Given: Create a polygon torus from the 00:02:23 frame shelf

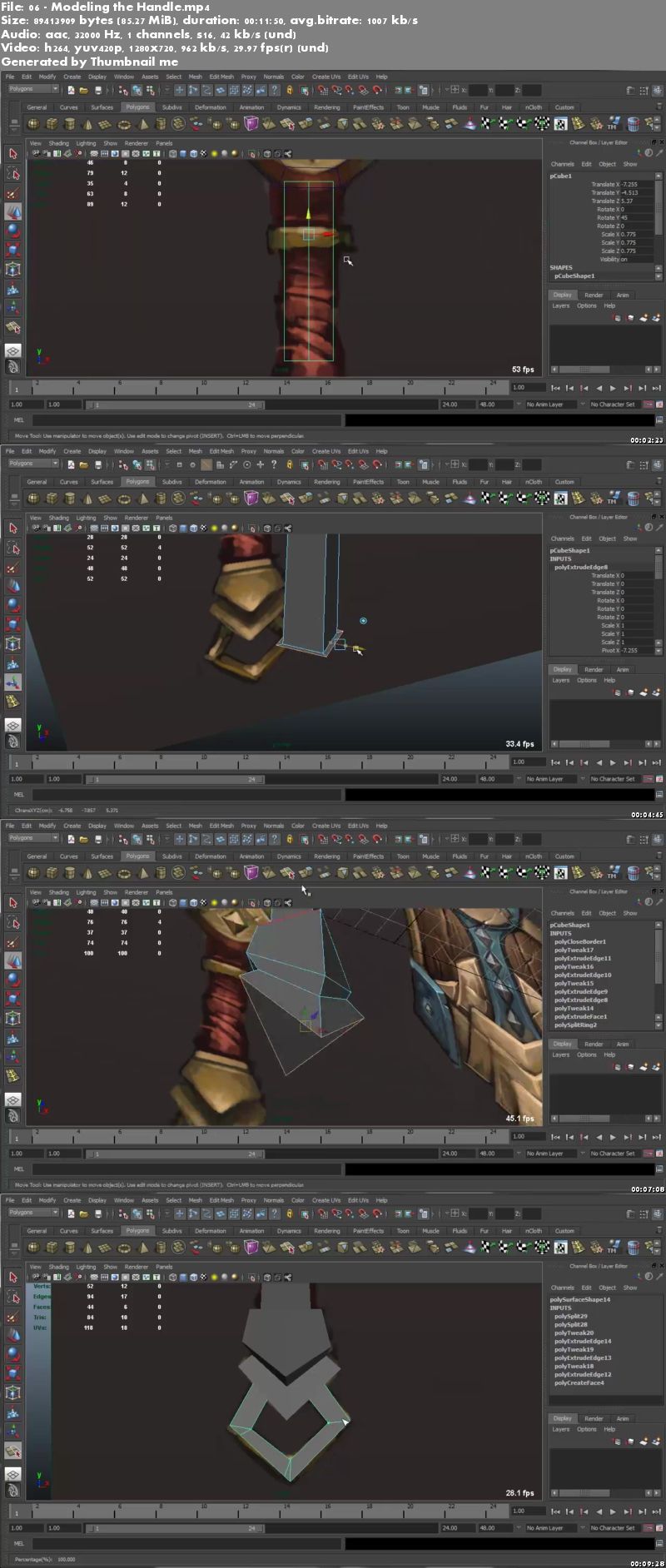Looking at the screenshot, I should [124, 124].
